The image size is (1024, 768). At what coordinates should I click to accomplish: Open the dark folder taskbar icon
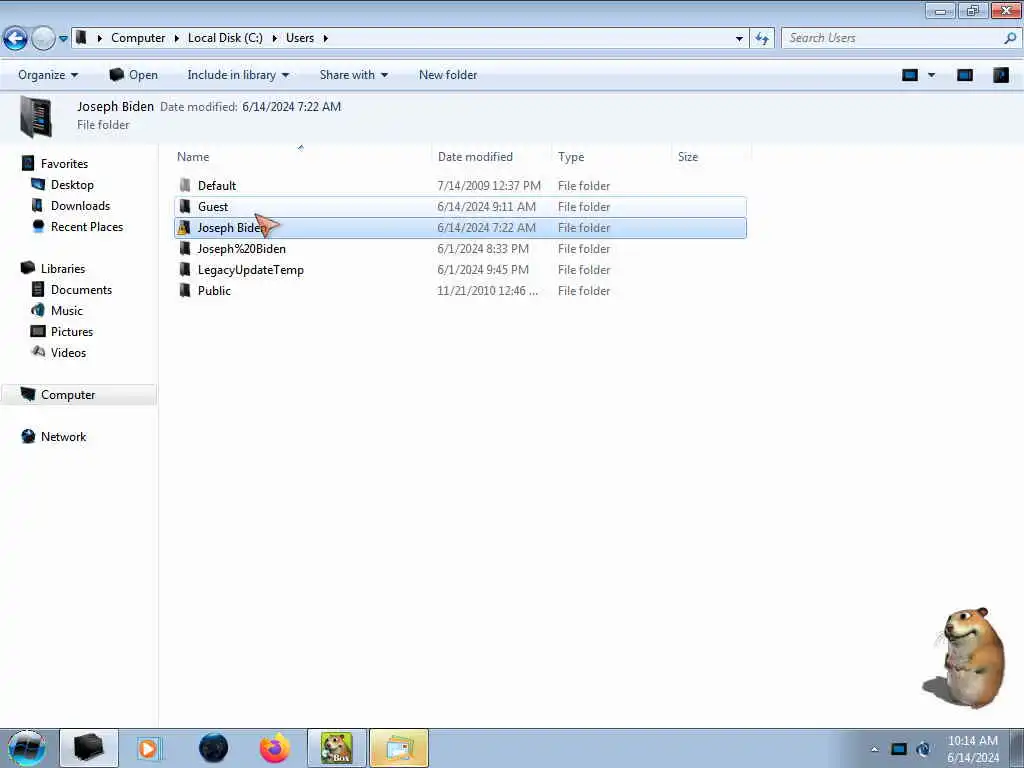click(89, 748)
